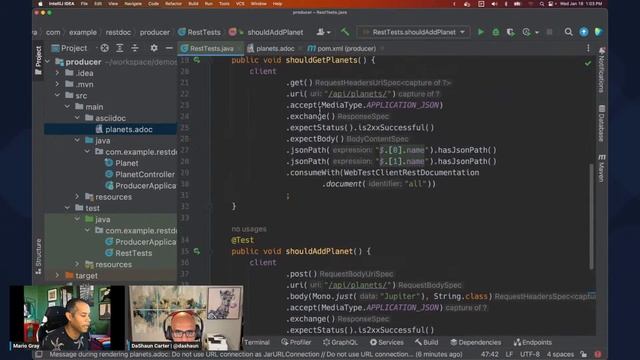Click UTF-8 encoding in status bar

tap(530, 354)
